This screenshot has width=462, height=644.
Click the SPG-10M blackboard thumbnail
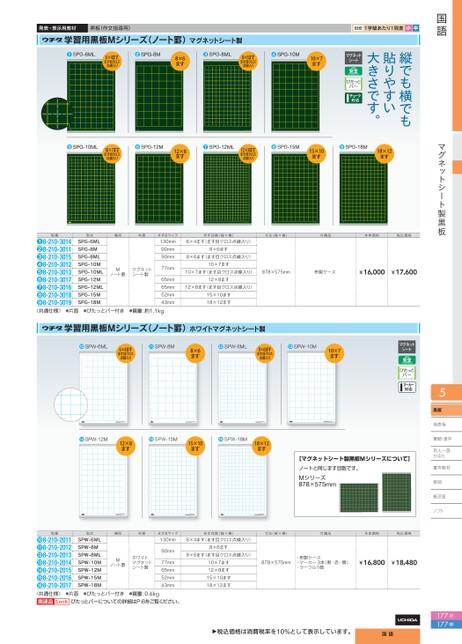[295, 96]
